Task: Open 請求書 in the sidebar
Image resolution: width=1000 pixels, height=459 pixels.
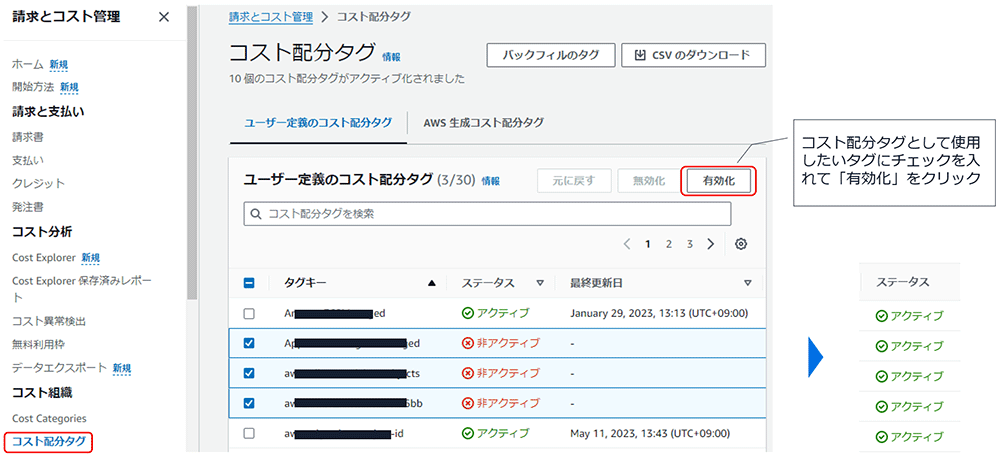Action: click(27, 136)
